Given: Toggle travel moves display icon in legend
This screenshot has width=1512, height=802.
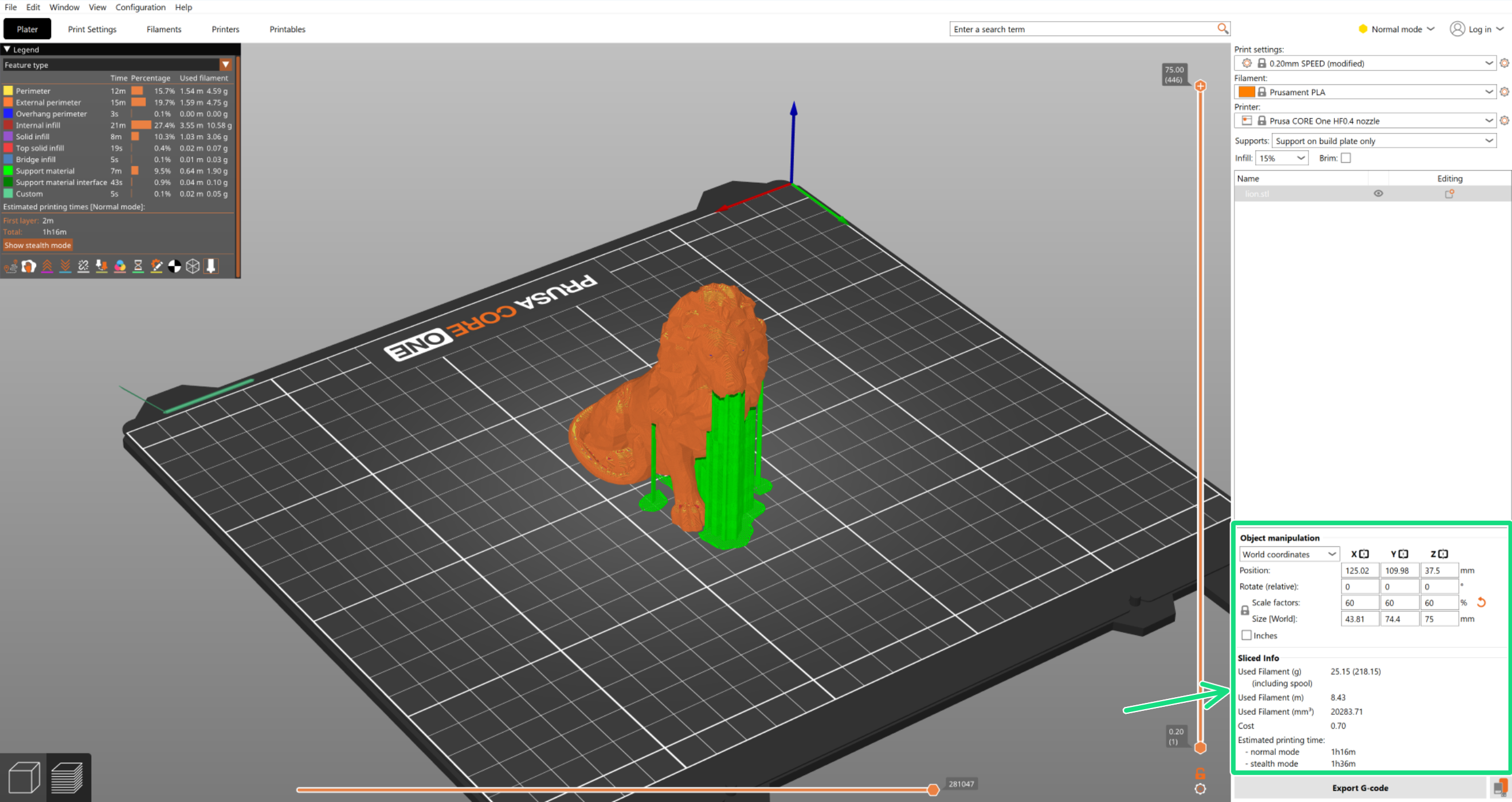Looking at the screenshot, I should [x=10, y=266].
